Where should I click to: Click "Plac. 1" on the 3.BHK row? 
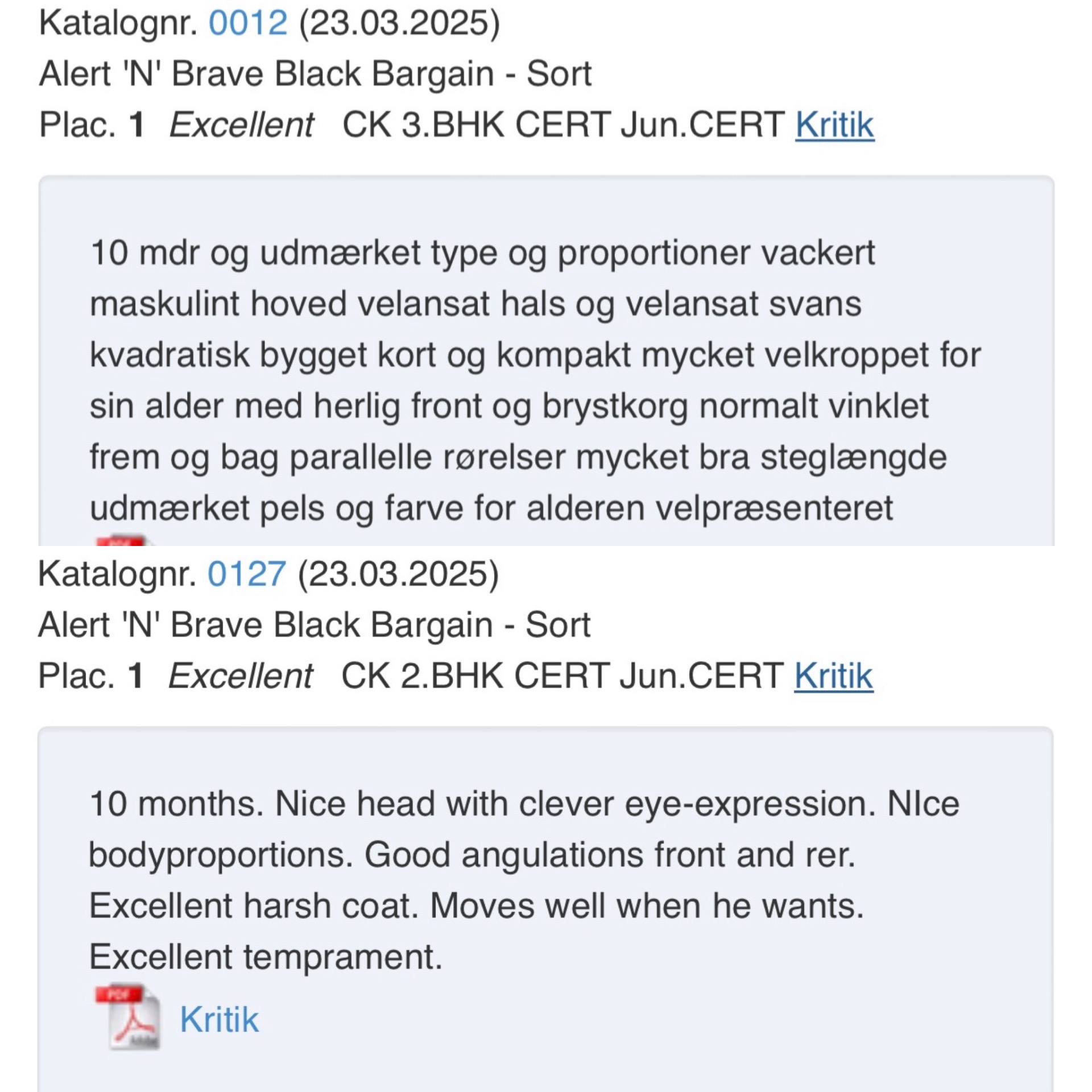coord(91,125)
